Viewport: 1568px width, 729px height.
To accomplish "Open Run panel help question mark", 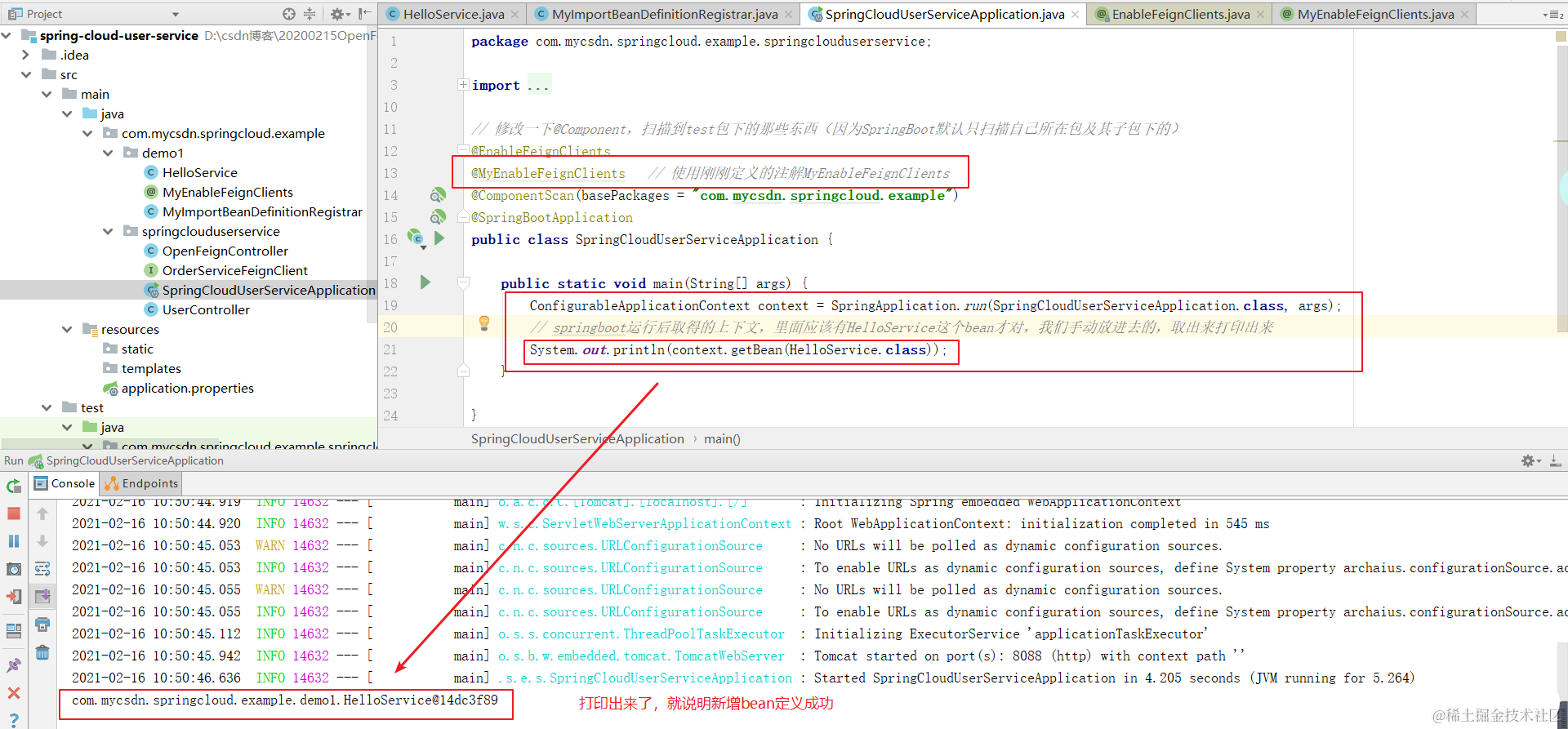I will [14, 719].
